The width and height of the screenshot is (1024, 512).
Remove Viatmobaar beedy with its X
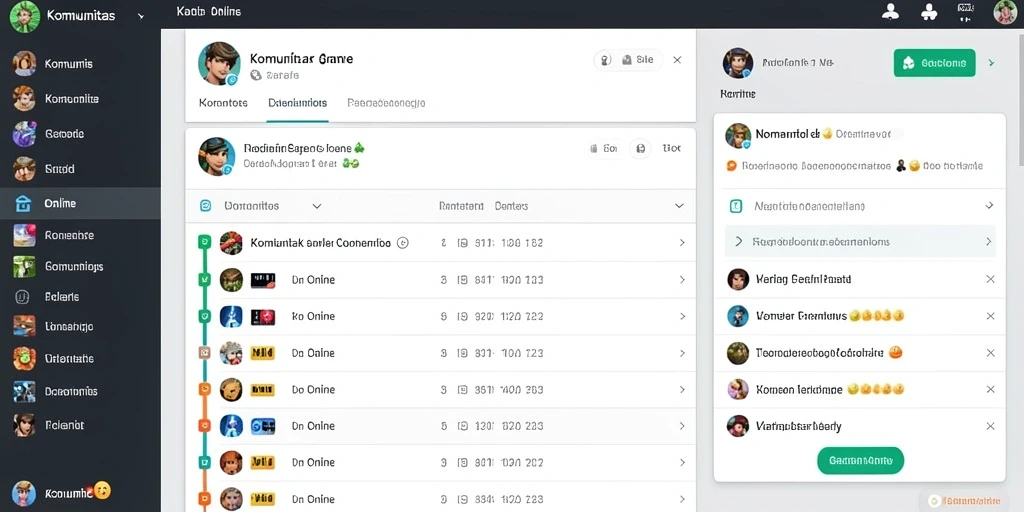pos(990,426)
